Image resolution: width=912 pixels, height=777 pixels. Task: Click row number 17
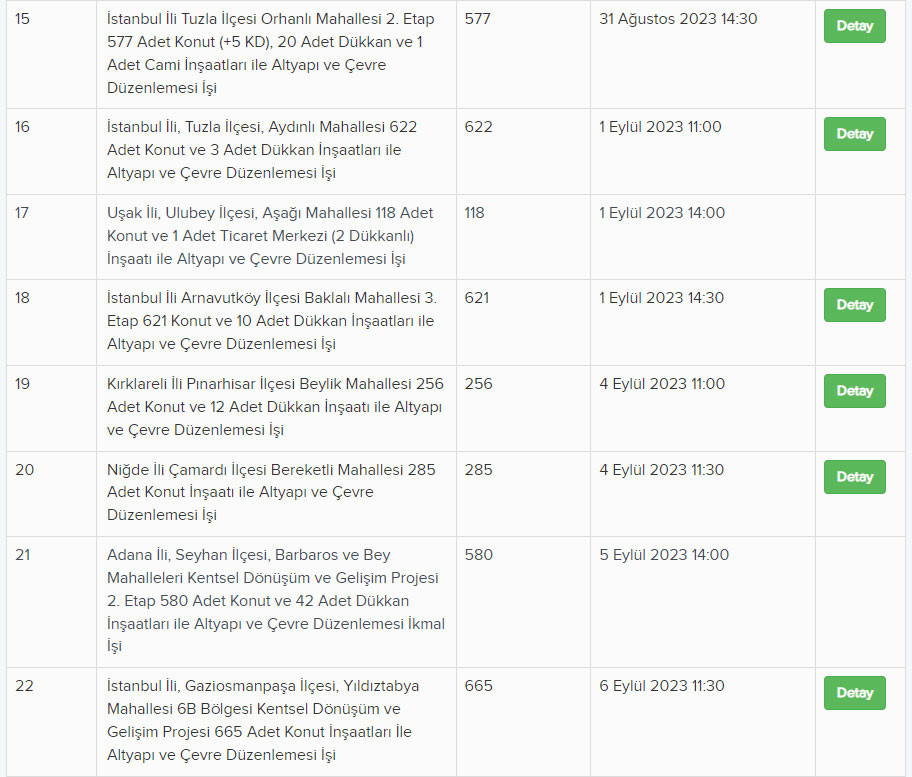(x=24, y=213)
